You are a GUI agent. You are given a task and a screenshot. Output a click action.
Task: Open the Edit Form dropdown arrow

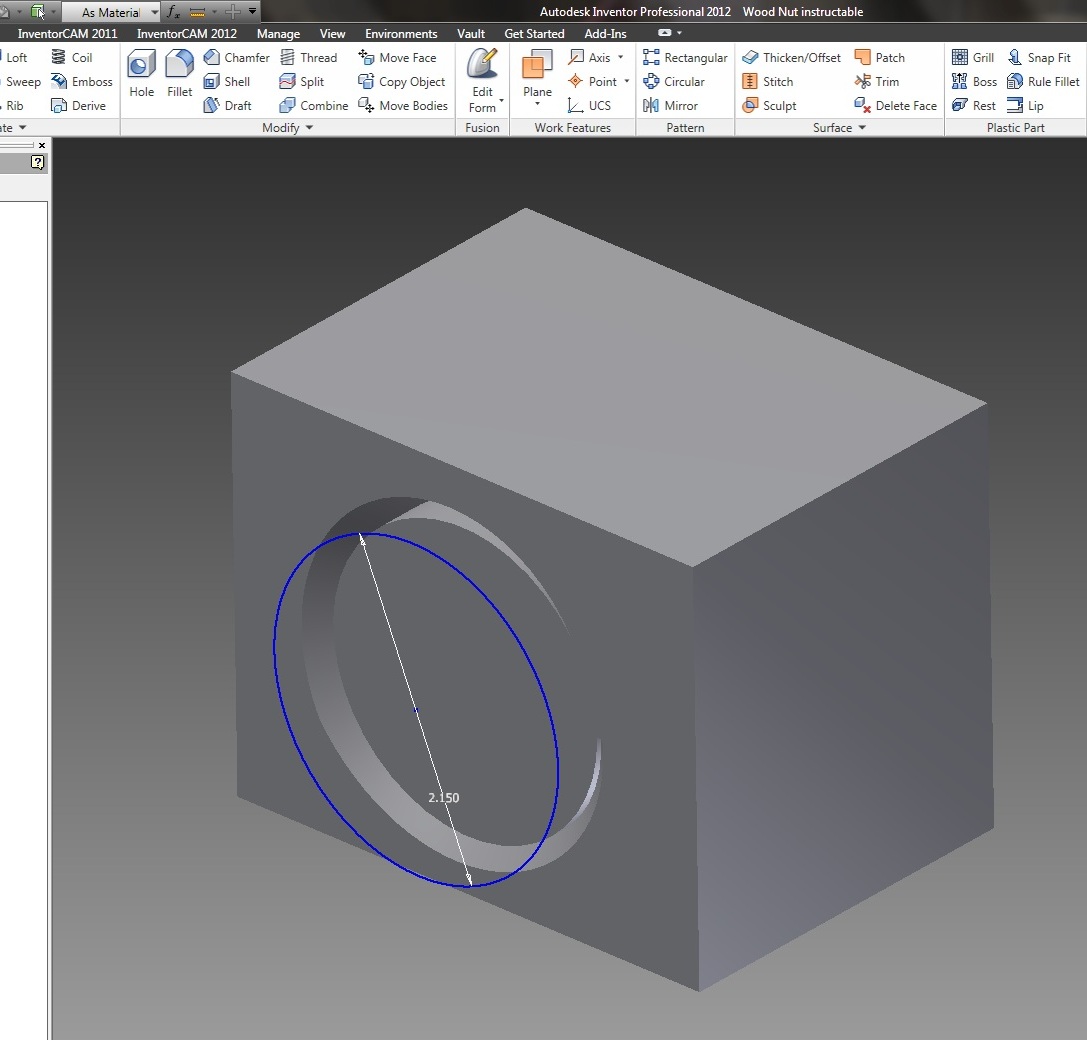pyautogui.click(x=501, y=101)
